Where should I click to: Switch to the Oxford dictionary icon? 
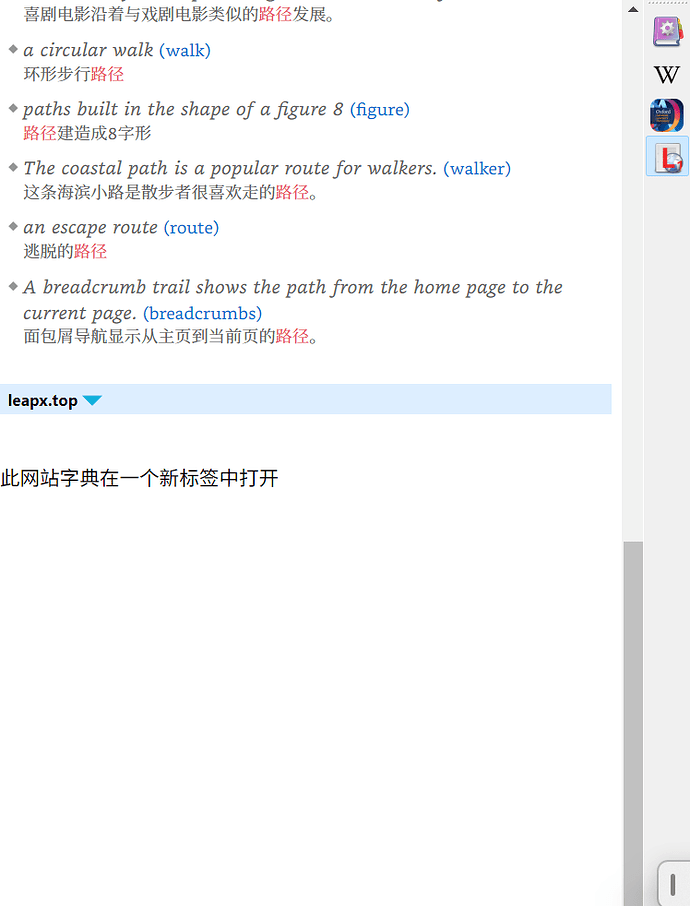click(x=667, y=115)
